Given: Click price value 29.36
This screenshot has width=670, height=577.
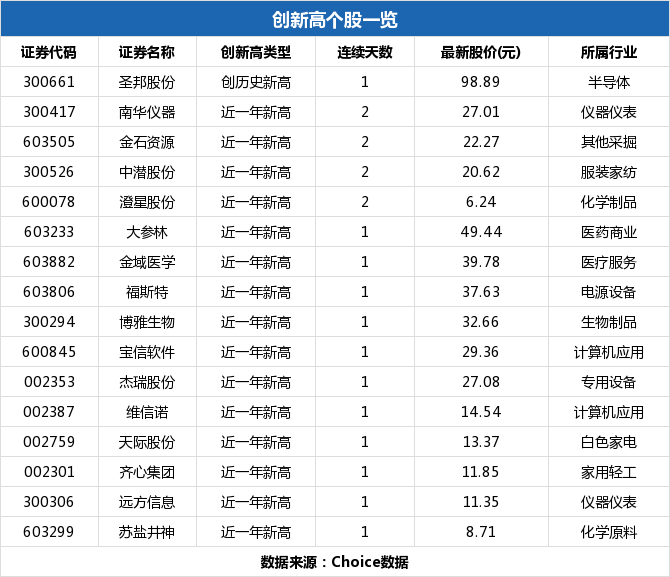Looking at the screenshot, I should pyautogui.click(x=481, y=352).
